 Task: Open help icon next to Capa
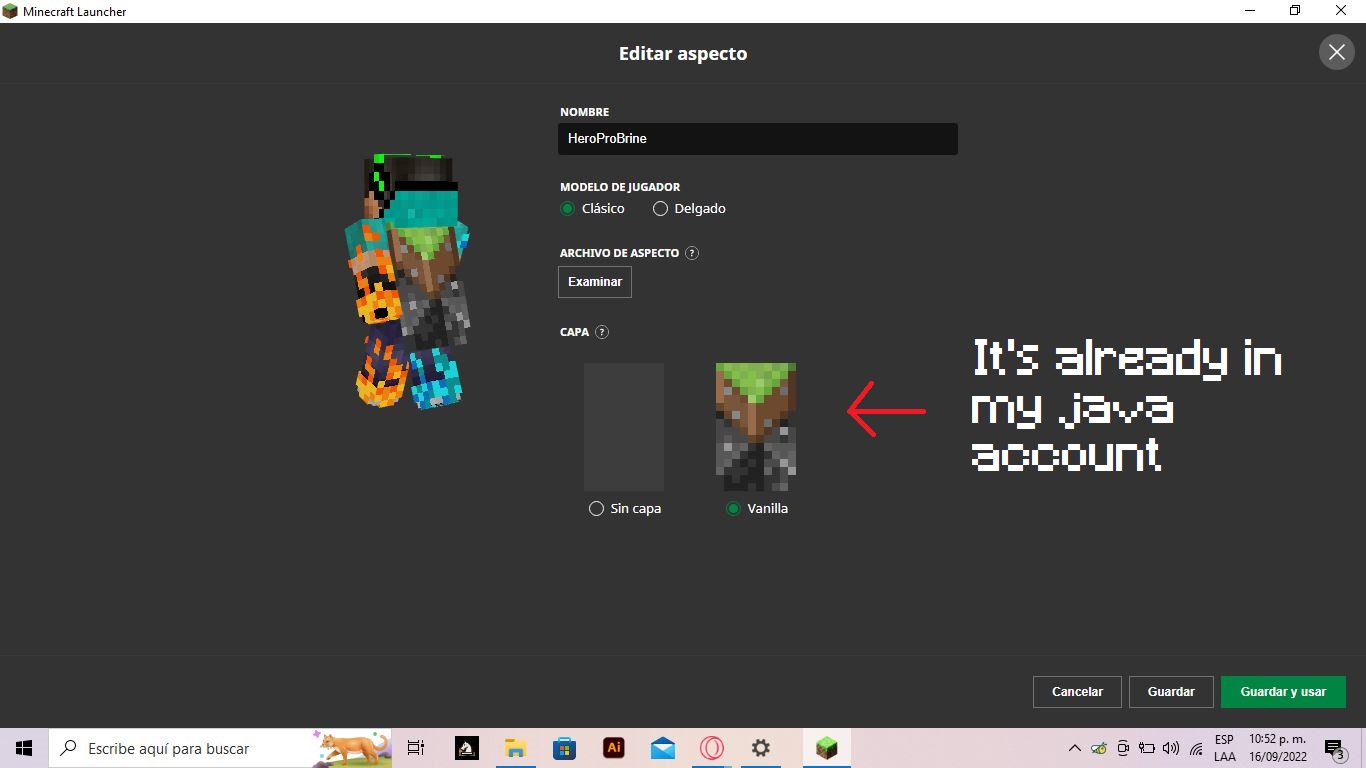coord(602,332)
